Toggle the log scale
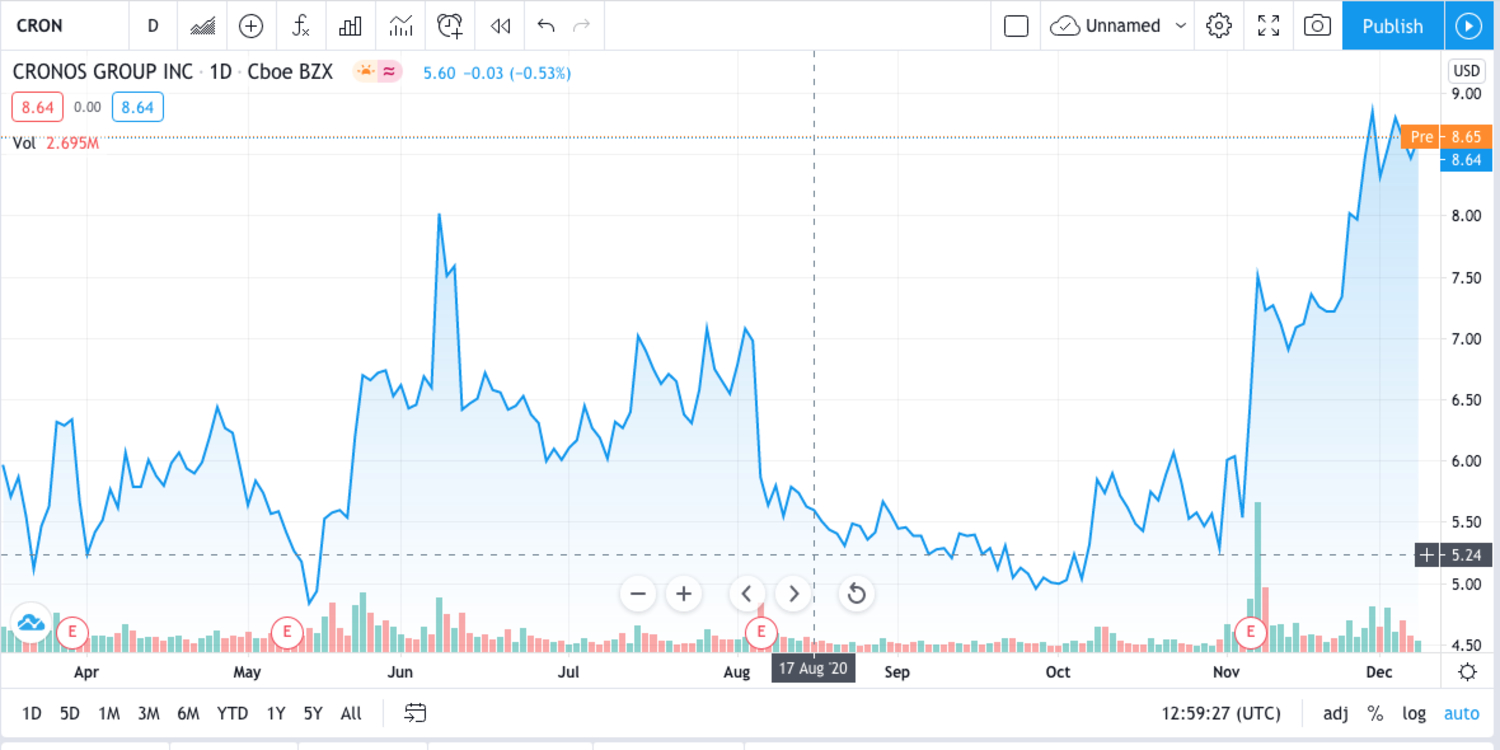1500x750 pixels. point(1414,713)
